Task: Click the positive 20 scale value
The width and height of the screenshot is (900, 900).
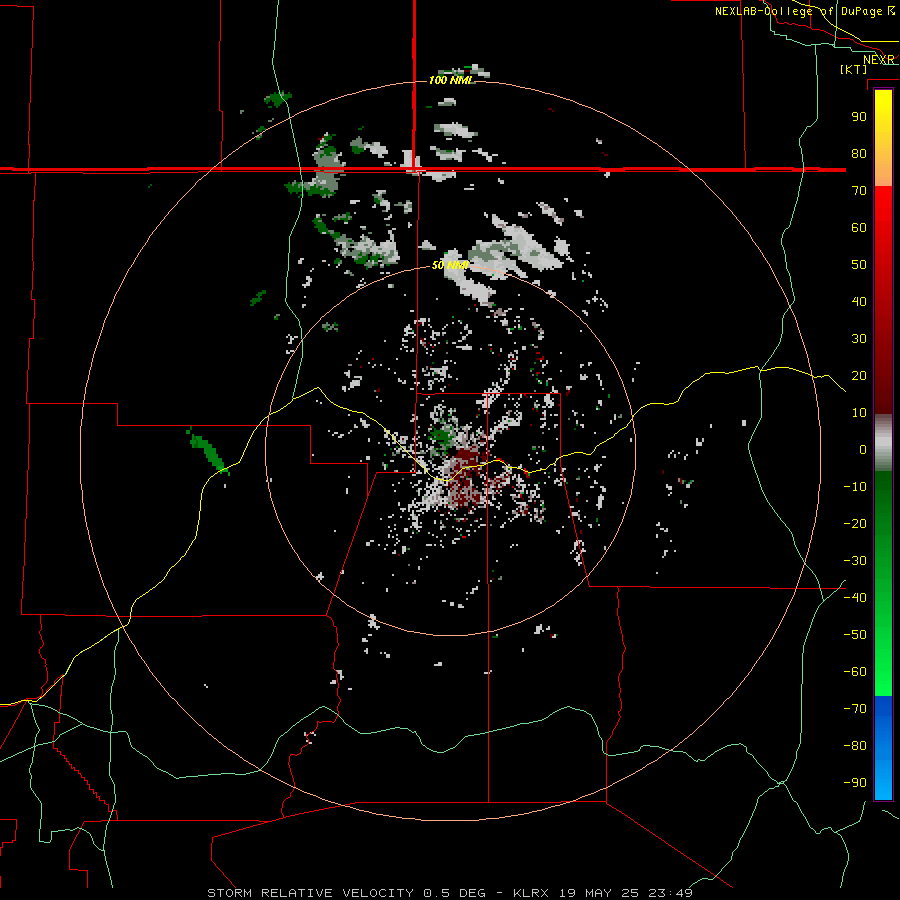Action: 859,375
